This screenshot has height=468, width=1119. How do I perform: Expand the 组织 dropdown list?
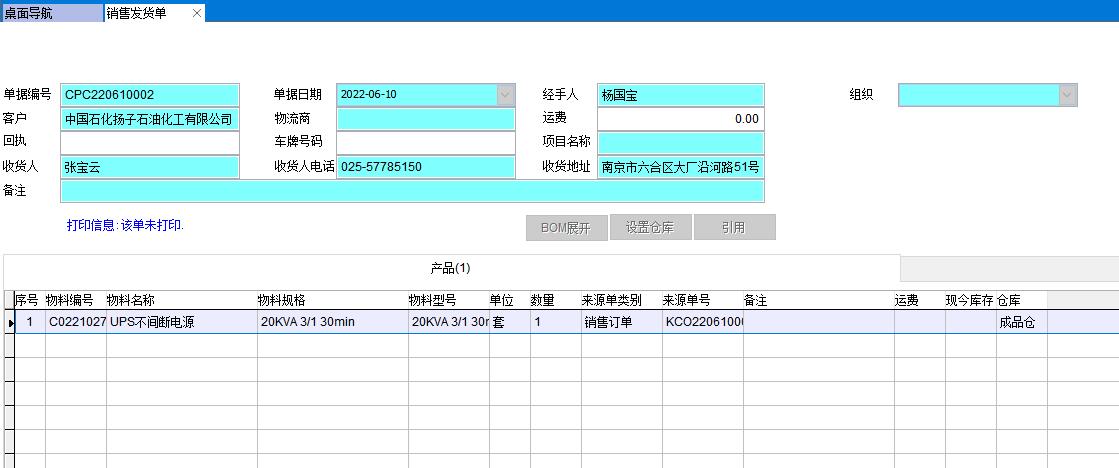pos(1068,95)
